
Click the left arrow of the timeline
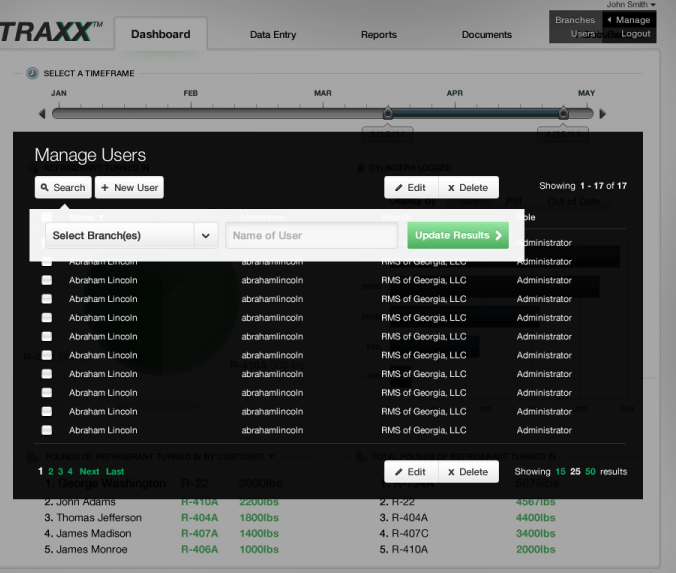[x=42, y=114]
